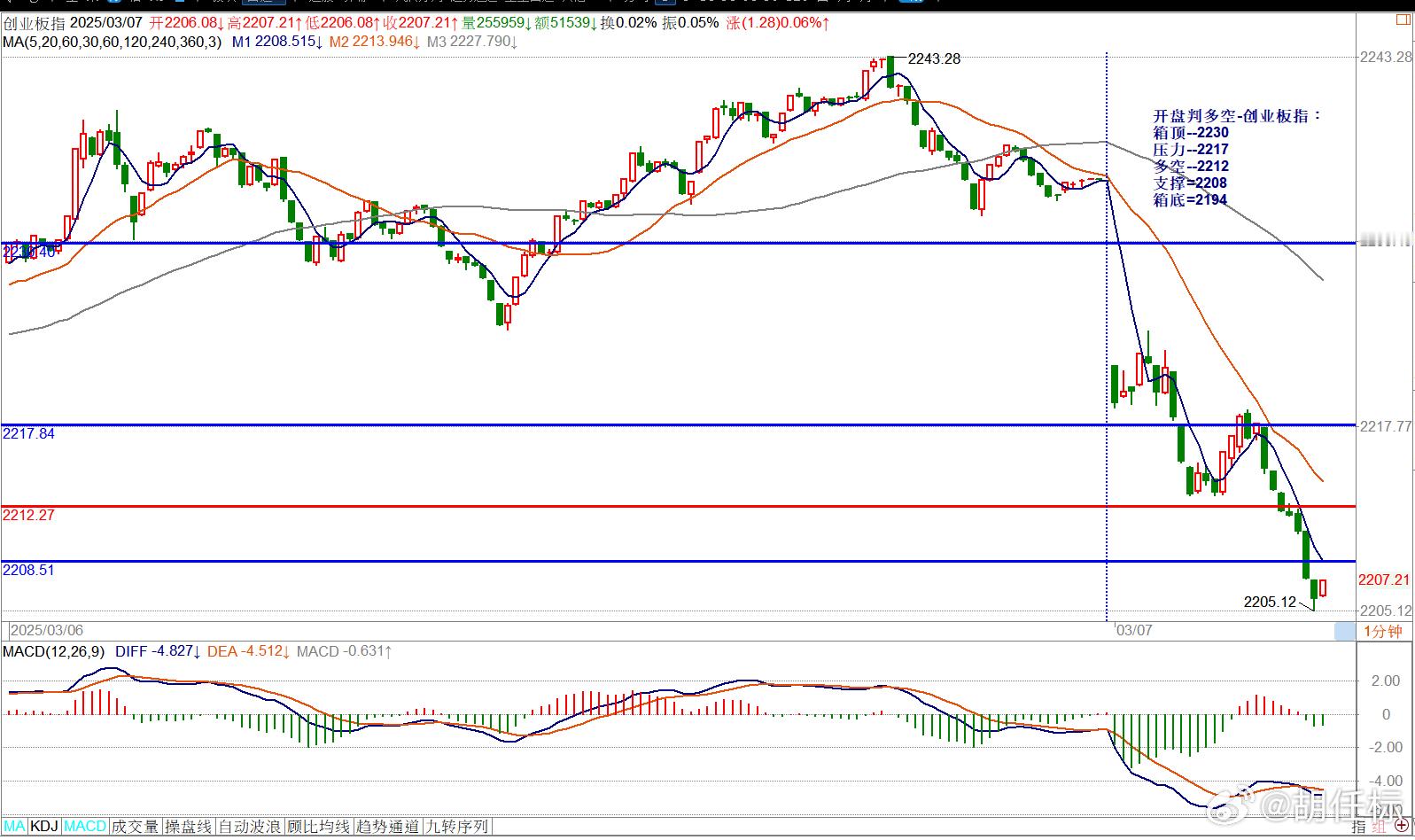Click the 2205.12 low price label on chart
1415x840 pixels.
click(x=1270, y=602)
